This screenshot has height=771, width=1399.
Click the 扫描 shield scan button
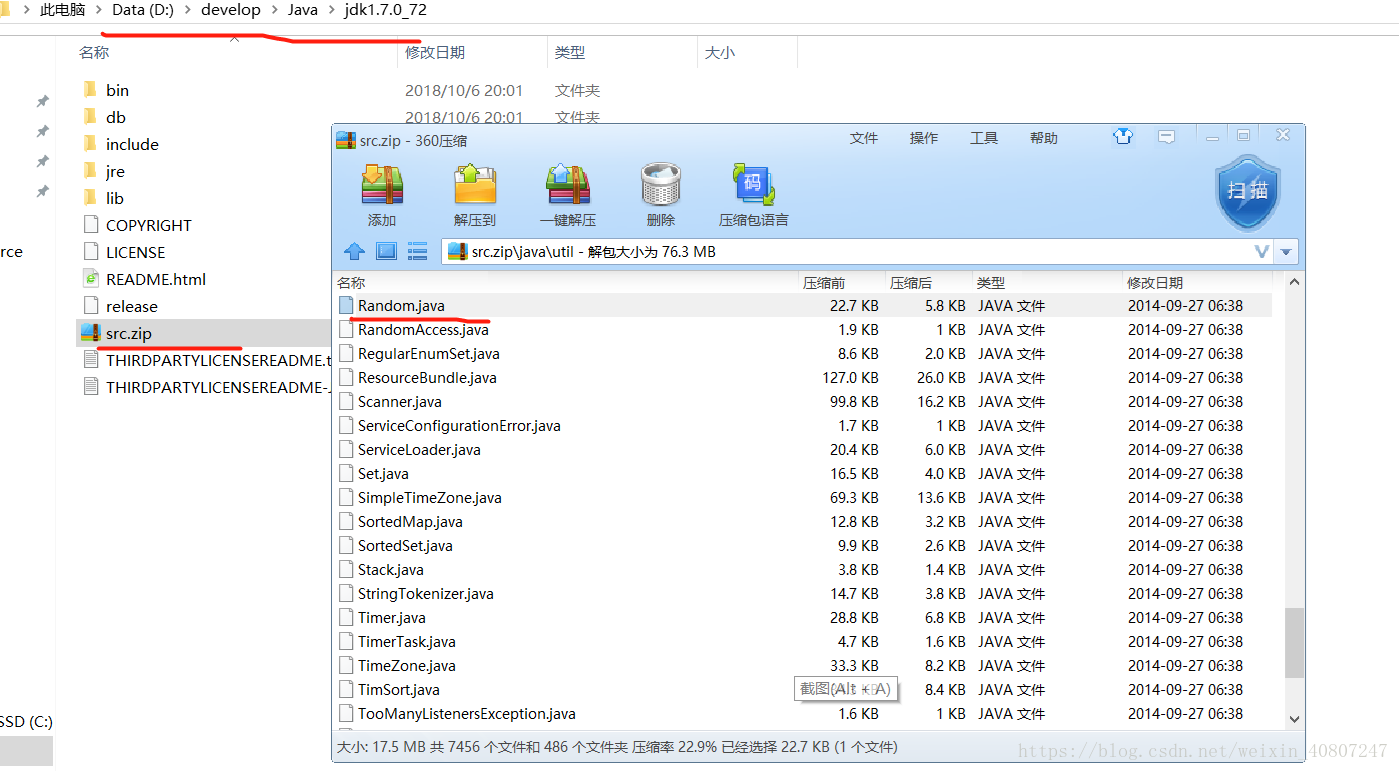[x=1247, y=191]
